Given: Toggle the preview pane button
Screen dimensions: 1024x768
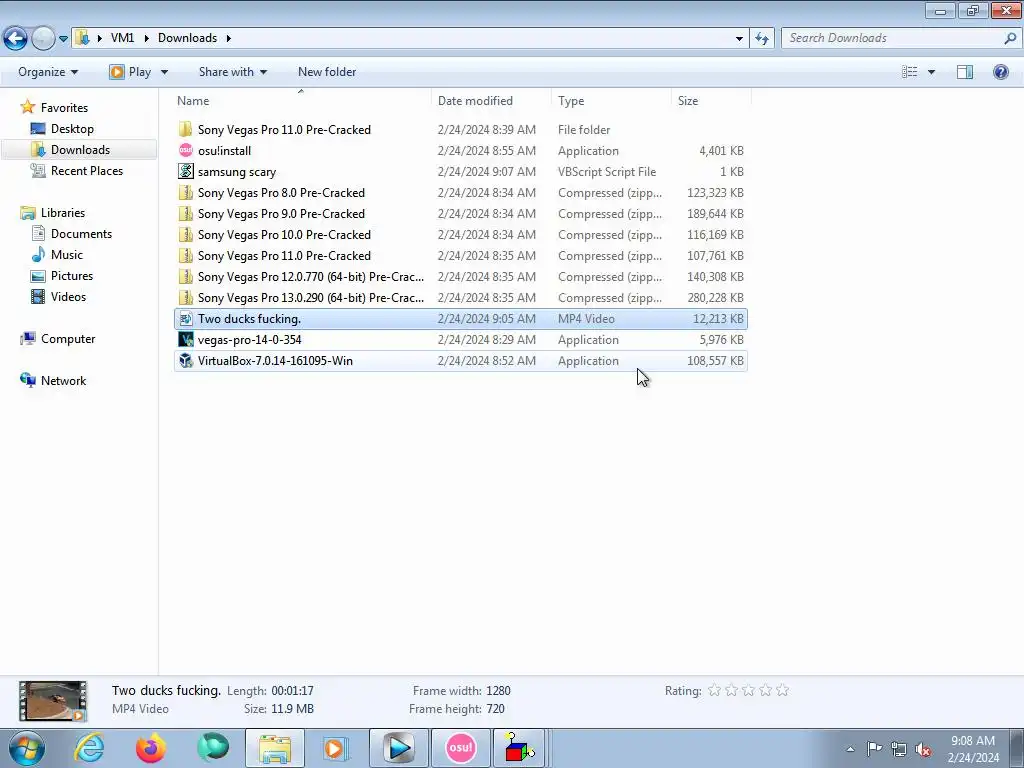Looking at the screenshot, I should [x=965, y=72].
